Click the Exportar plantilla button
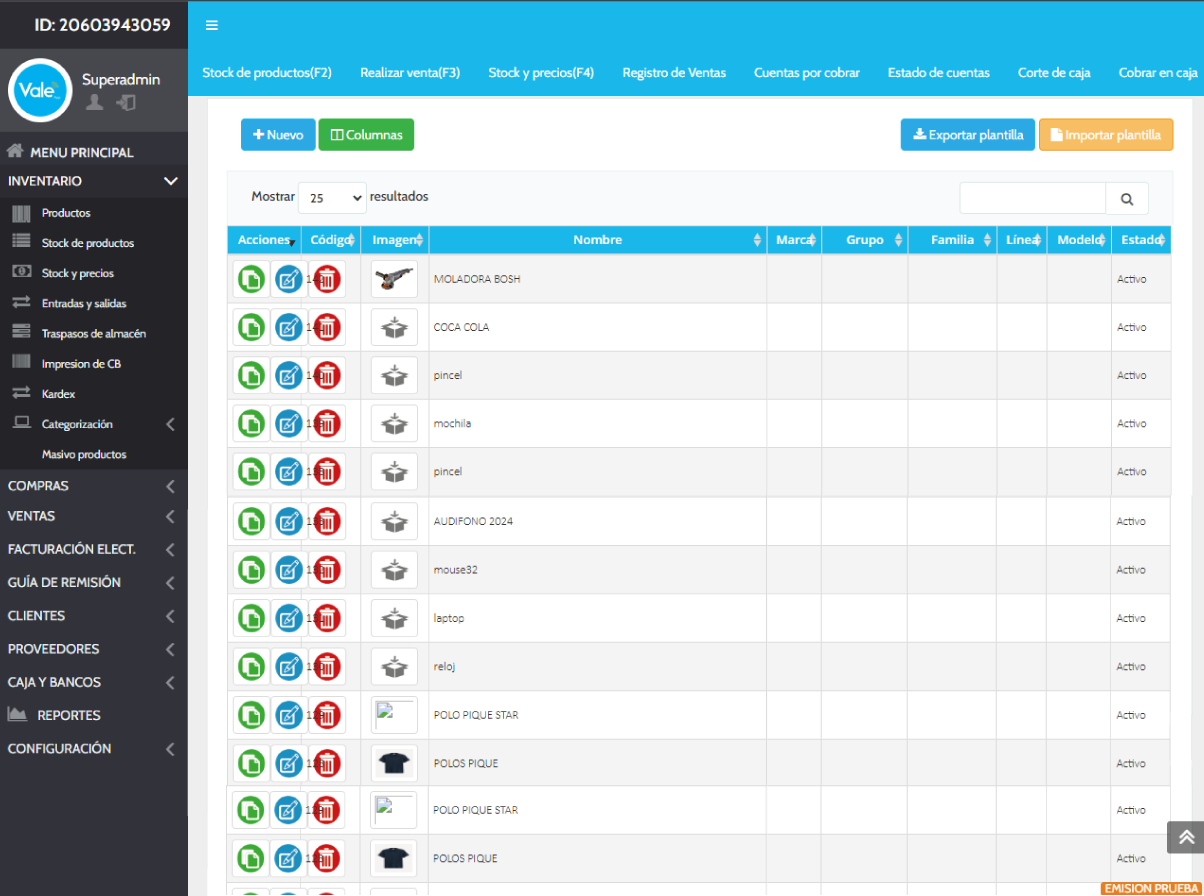The image size is (1204, 896). click(x=967, y=135)
